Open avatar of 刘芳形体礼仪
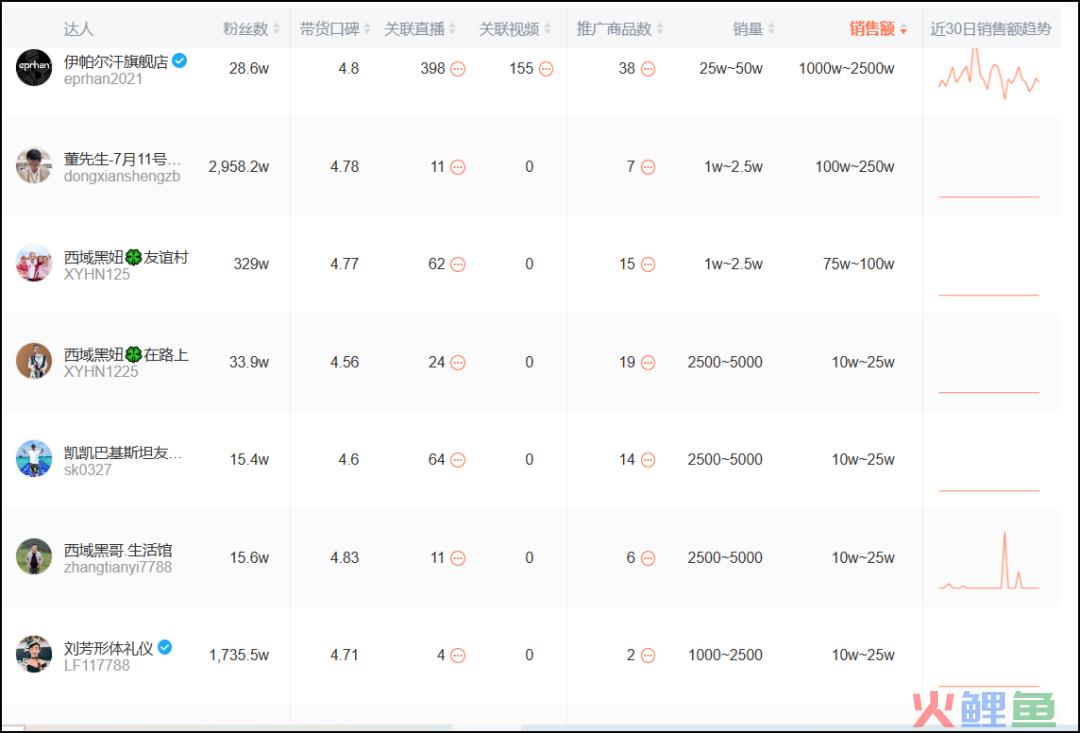 tap(34, 654)
